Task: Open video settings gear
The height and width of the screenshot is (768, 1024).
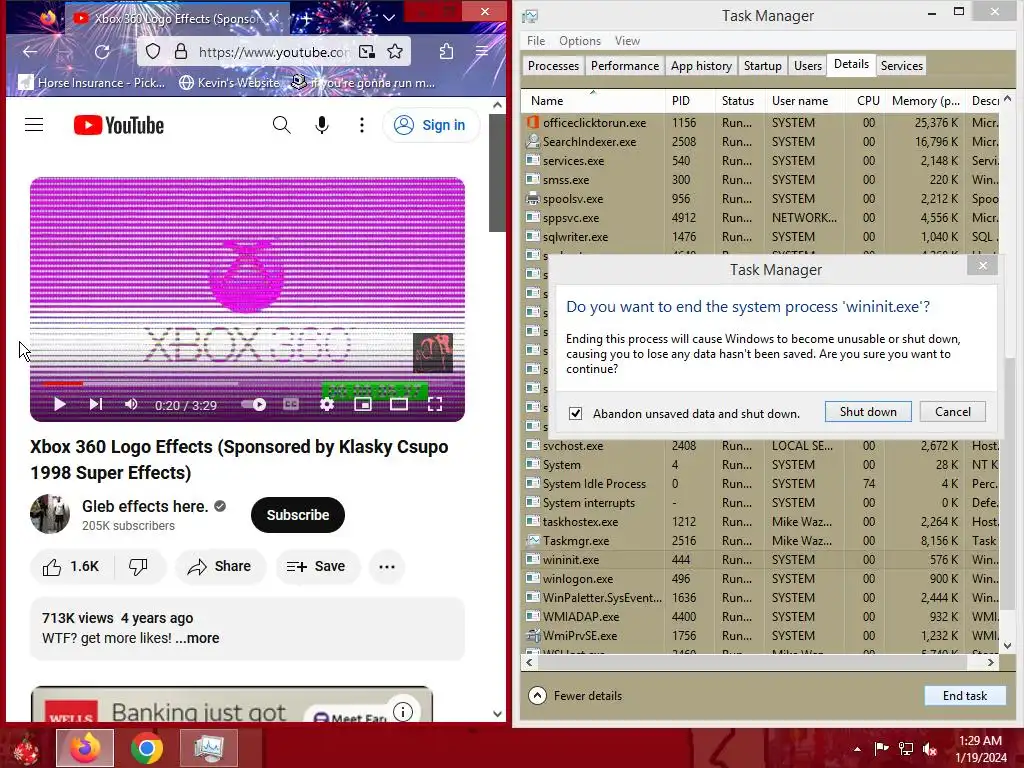Action: pos(327,404)
